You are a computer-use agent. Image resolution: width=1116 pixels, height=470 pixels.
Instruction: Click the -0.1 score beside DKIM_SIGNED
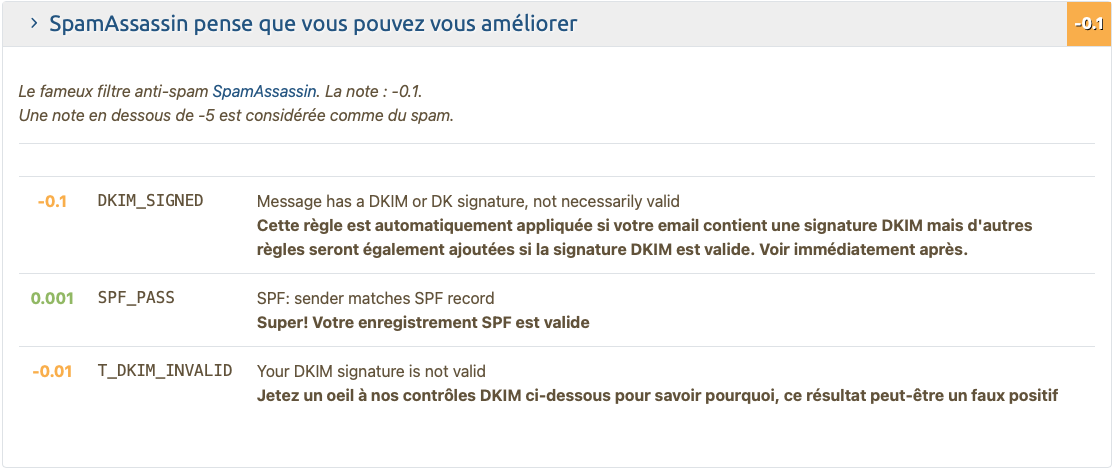(52, 201)
